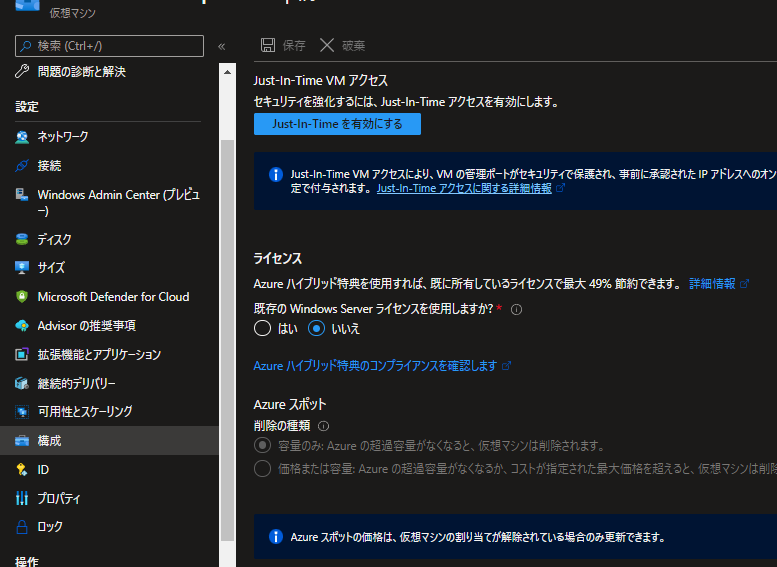The width and height of the screenshot is (777, 567).
Task: Click the 可用性とスケーリング icon
Action: coord(22,411)
